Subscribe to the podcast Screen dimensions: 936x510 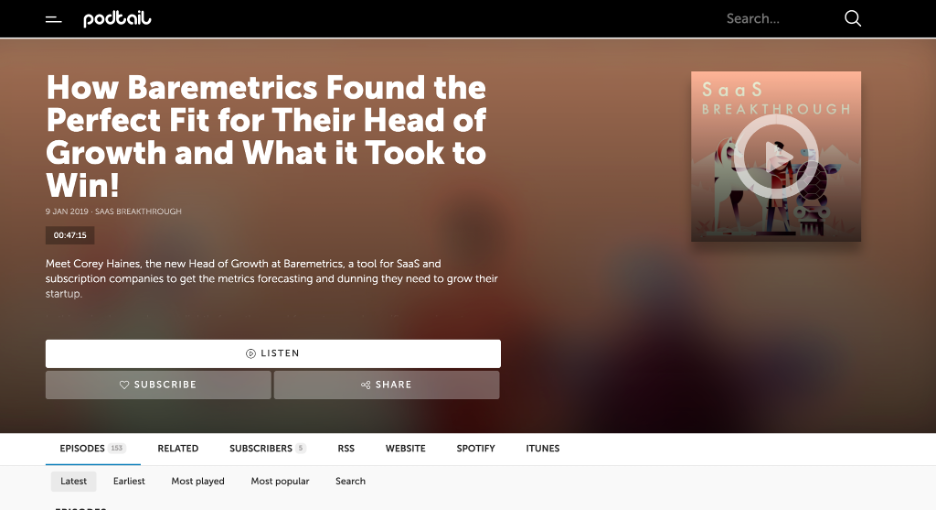[x=158, y=385]
